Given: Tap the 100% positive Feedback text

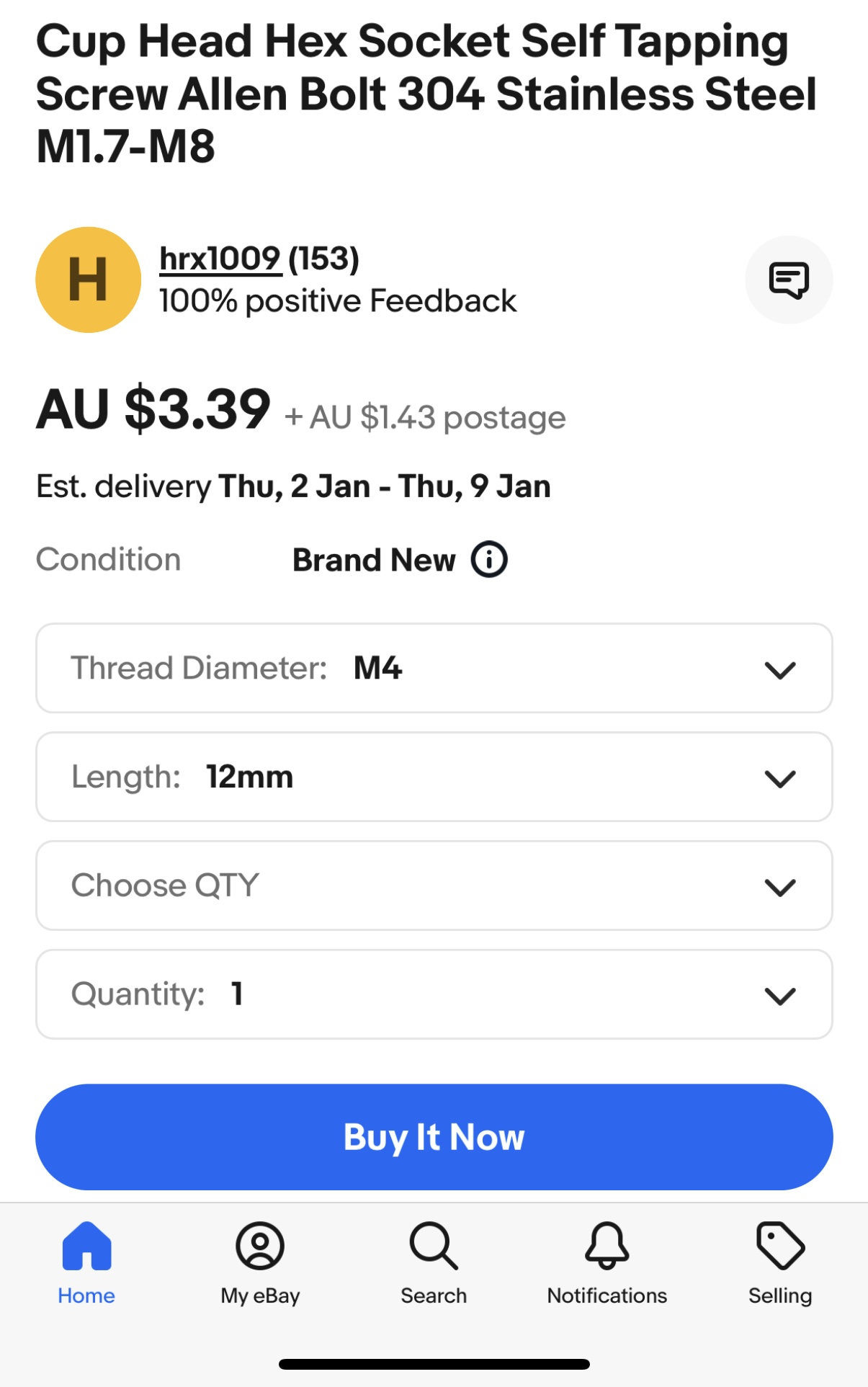Looking at the screenshot, I should coord(338,300).
